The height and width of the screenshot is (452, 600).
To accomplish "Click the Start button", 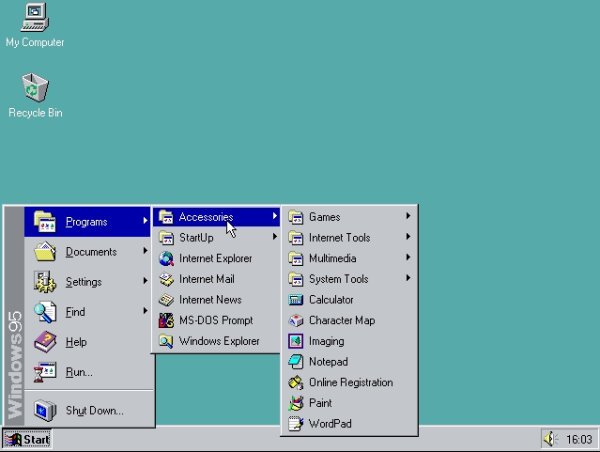I will (27, 439).
